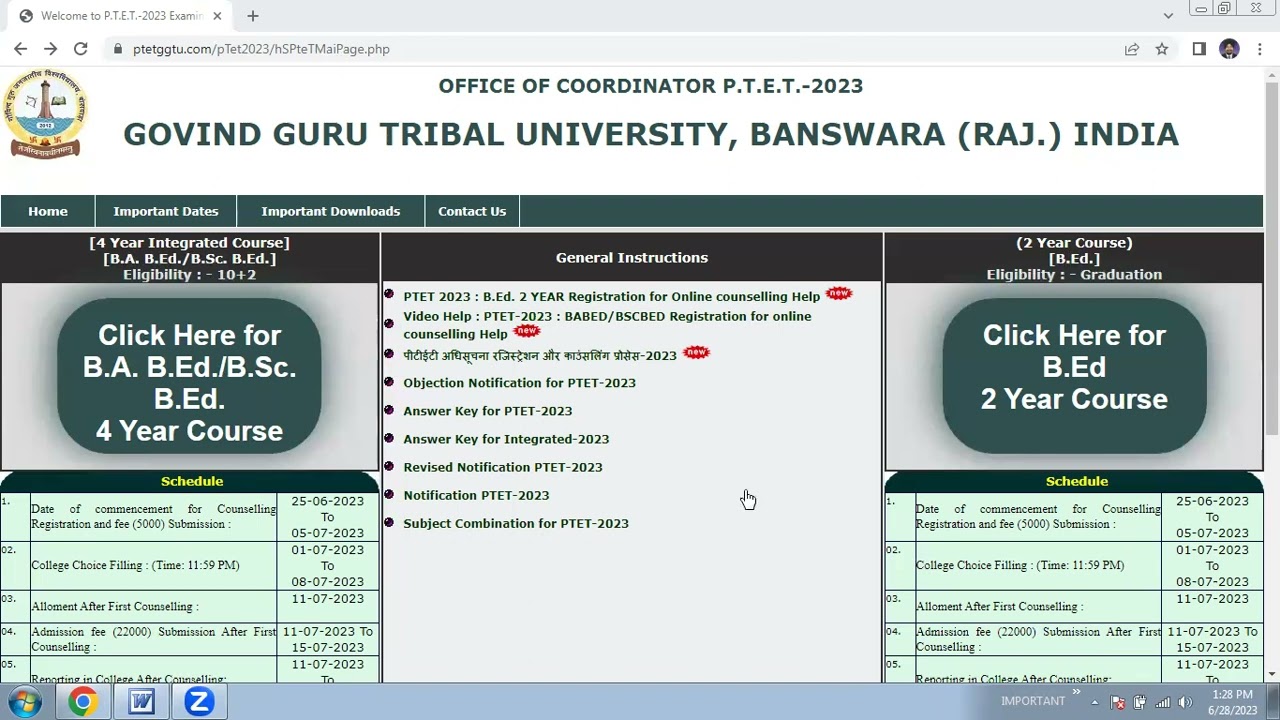This screenshot has height=720, width=1280.
Task: Open Revised Notification PTET-2023
Action: tap(503, 467)
